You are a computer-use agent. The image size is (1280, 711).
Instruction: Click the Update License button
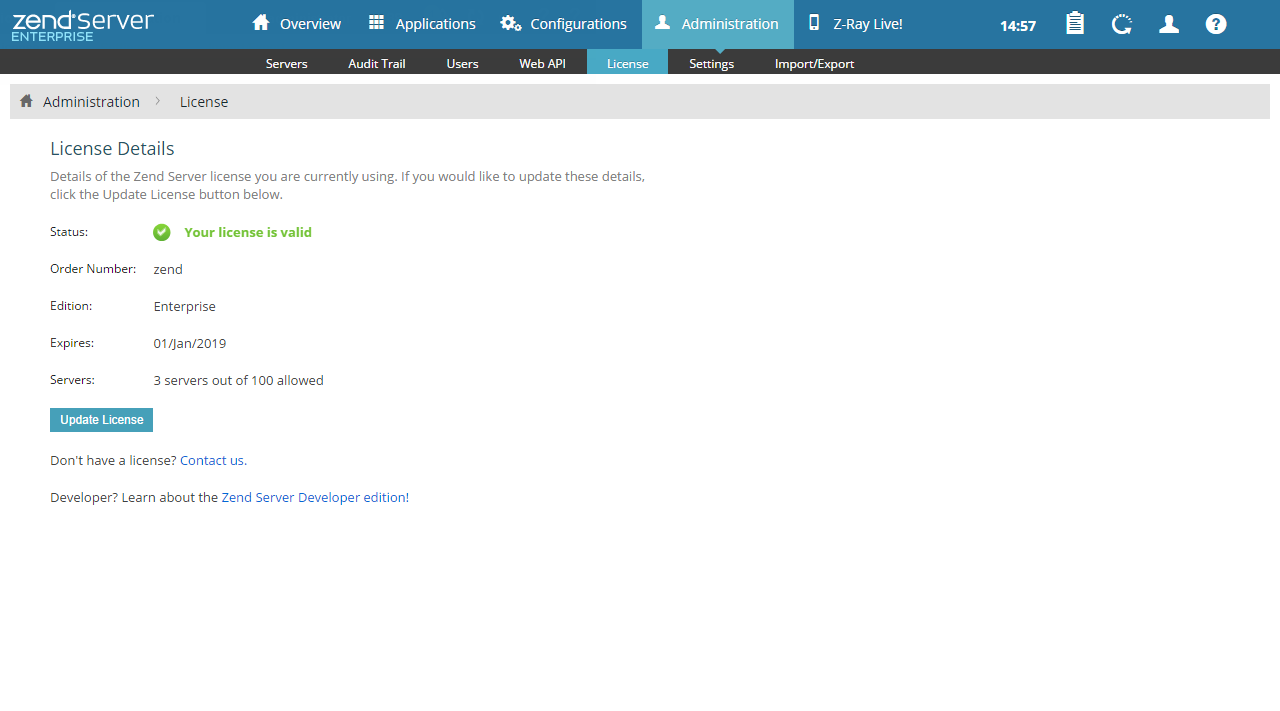tap(101, 420)
